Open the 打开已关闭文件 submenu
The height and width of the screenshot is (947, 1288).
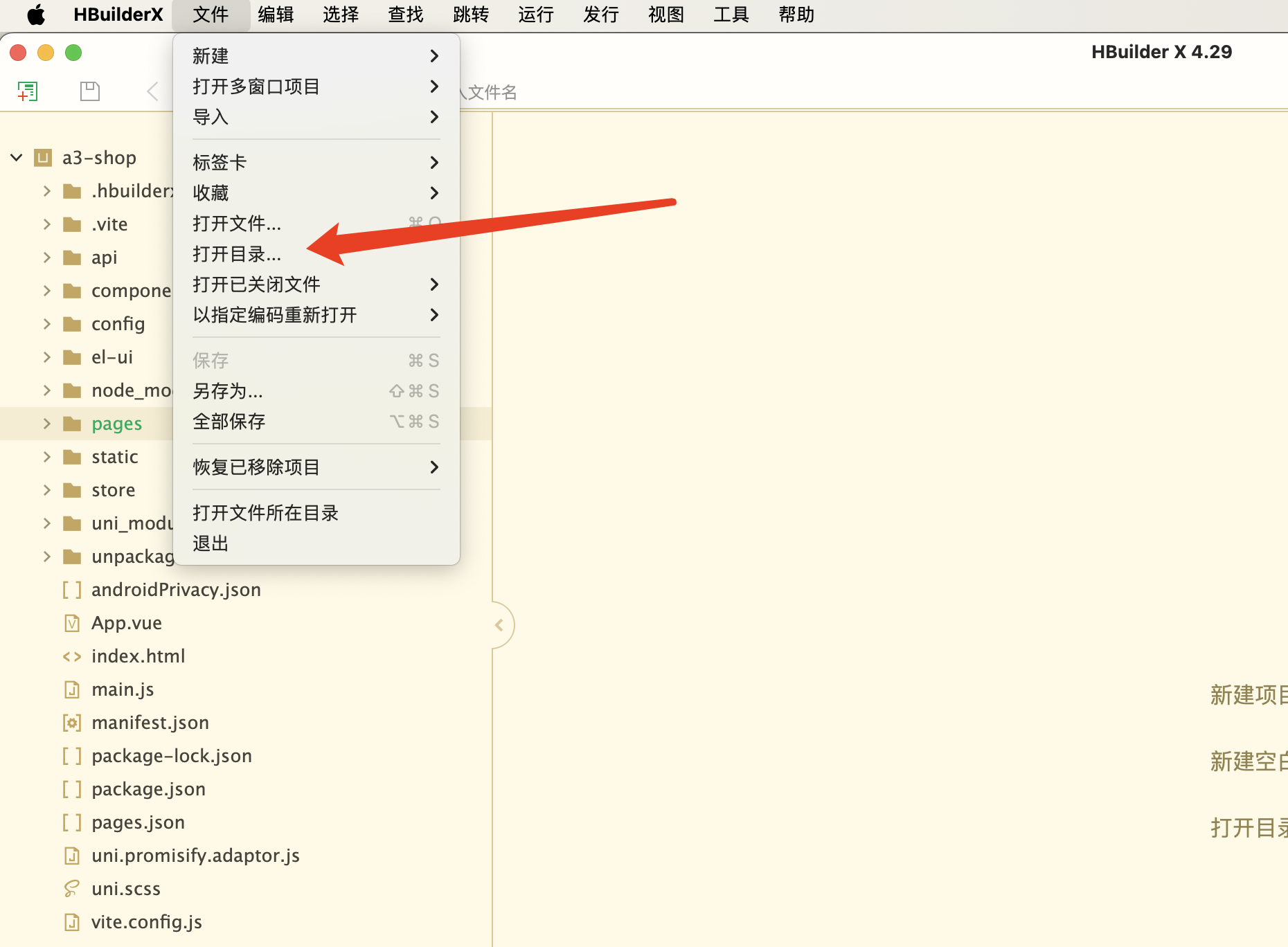click(x=316, y=285)
